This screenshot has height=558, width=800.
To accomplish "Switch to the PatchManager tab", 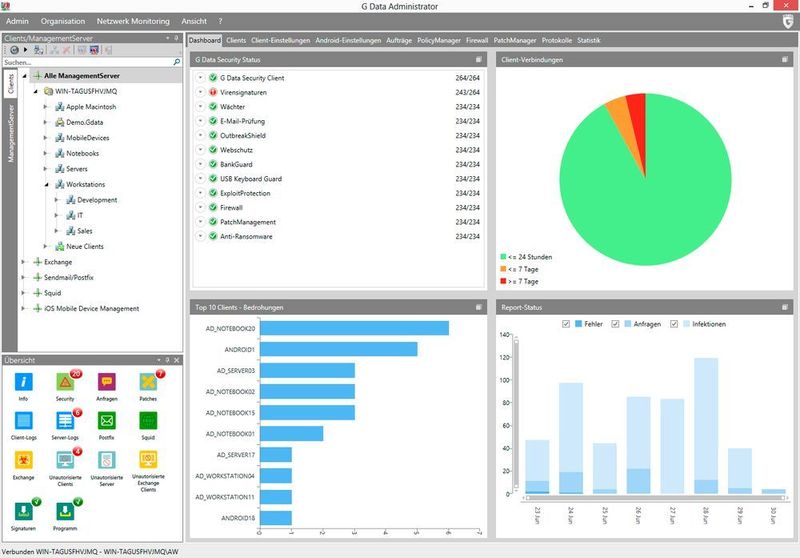I will click(x=515, y=40).
